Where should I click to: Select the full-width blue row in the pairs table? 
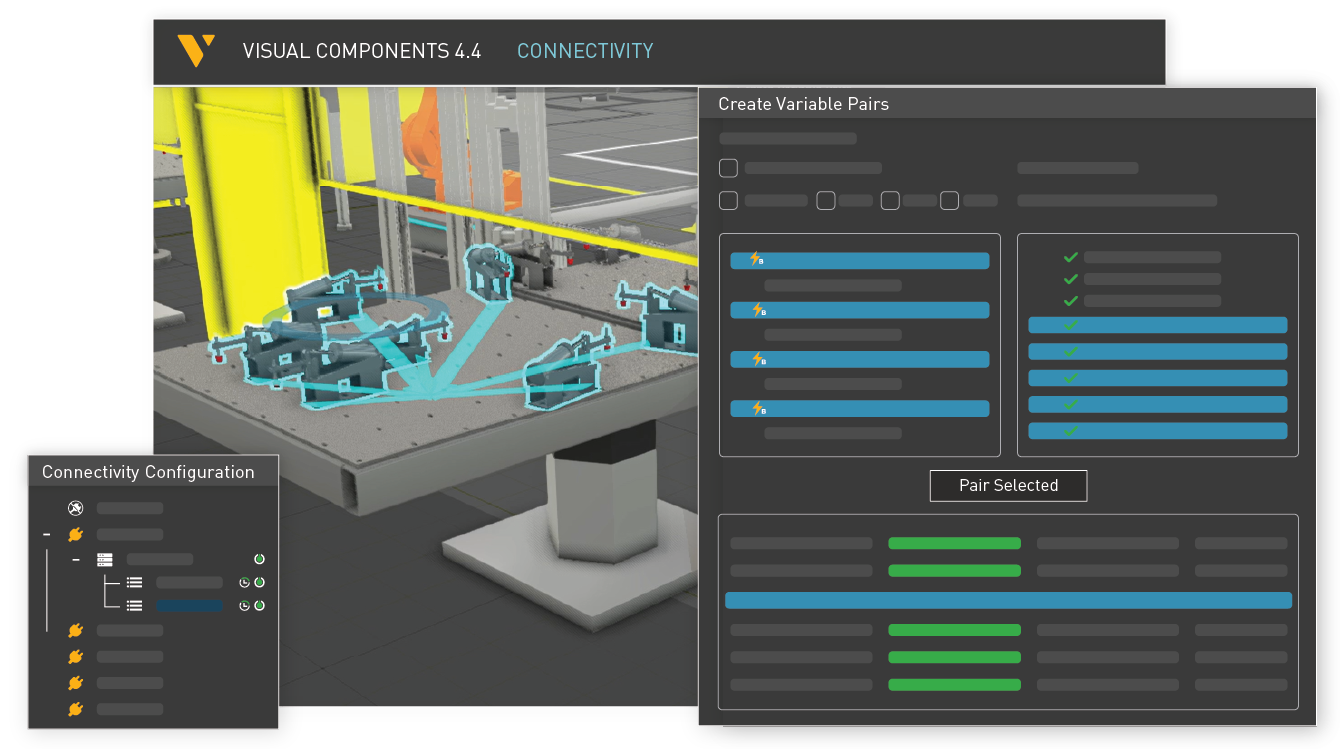(1008, 601)
